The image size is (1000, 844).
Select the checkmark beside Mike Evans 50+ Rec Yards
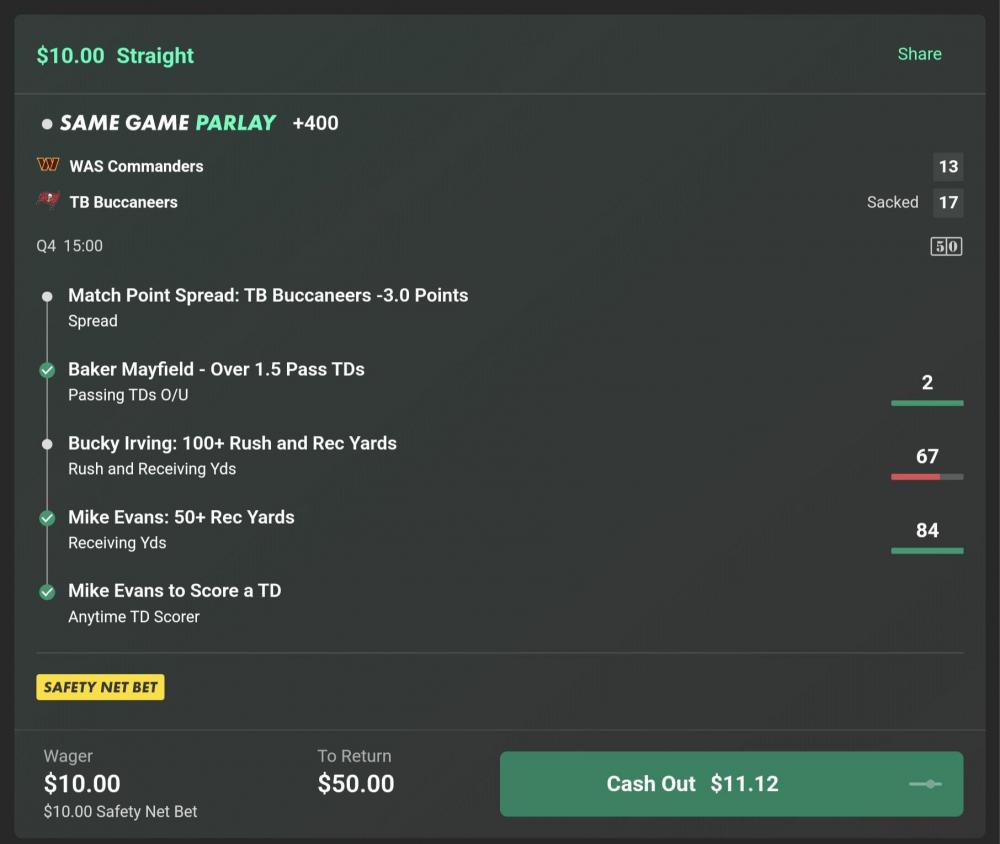point(47,518)
